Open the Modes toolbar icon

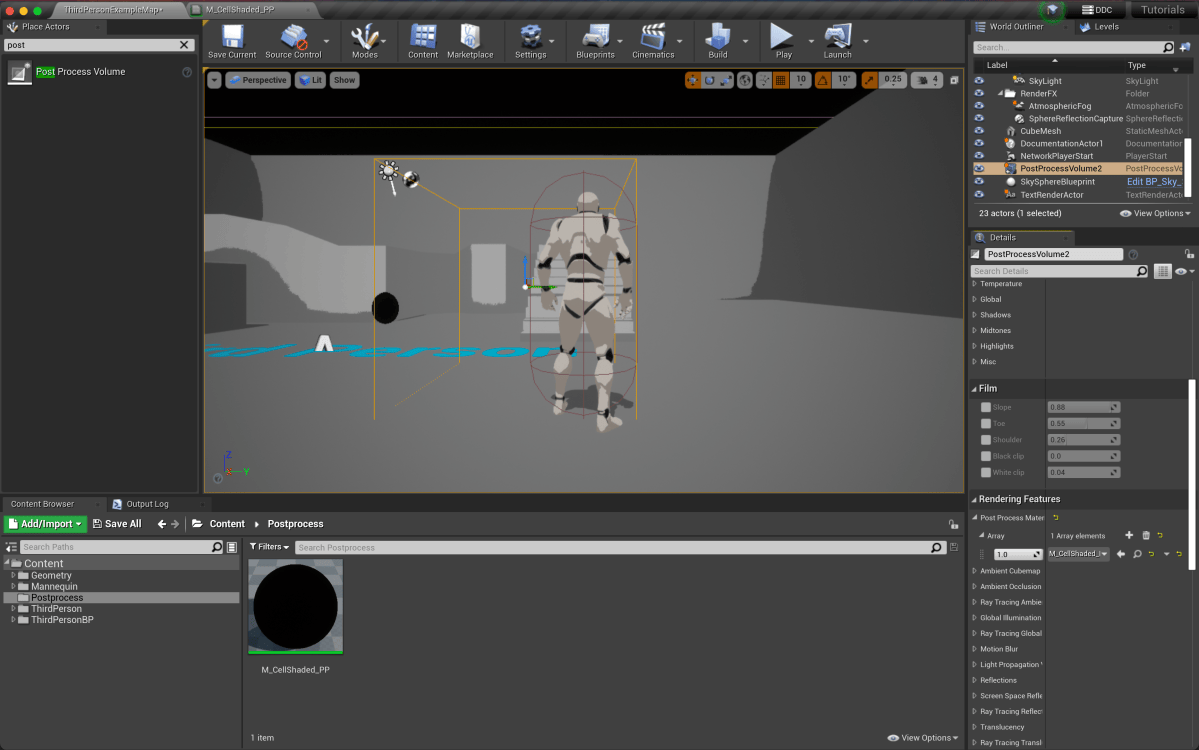tap(365, 41)
